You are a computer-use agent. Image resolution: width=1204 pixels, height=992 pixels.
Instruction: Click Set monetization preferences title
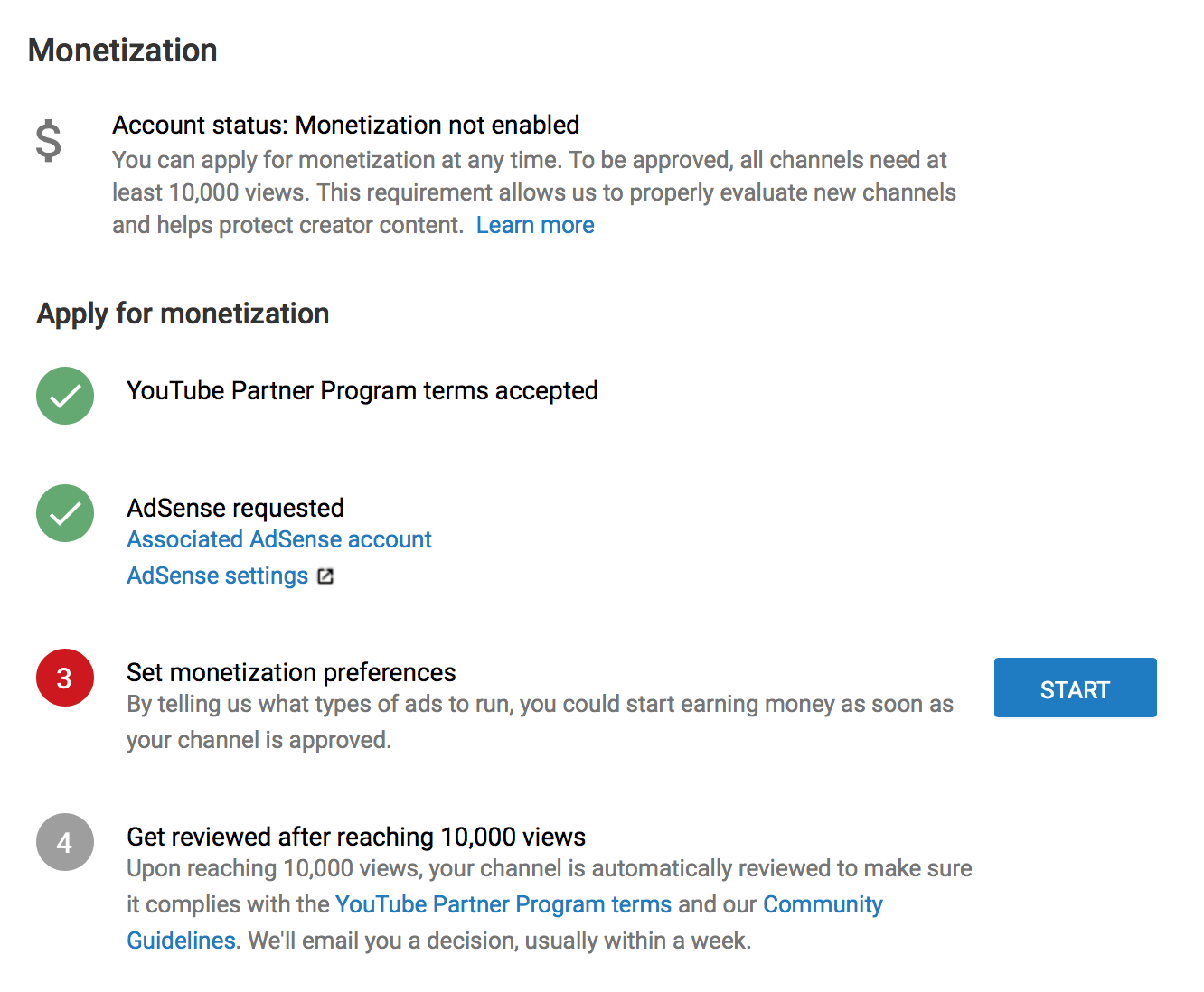[291, 672]
